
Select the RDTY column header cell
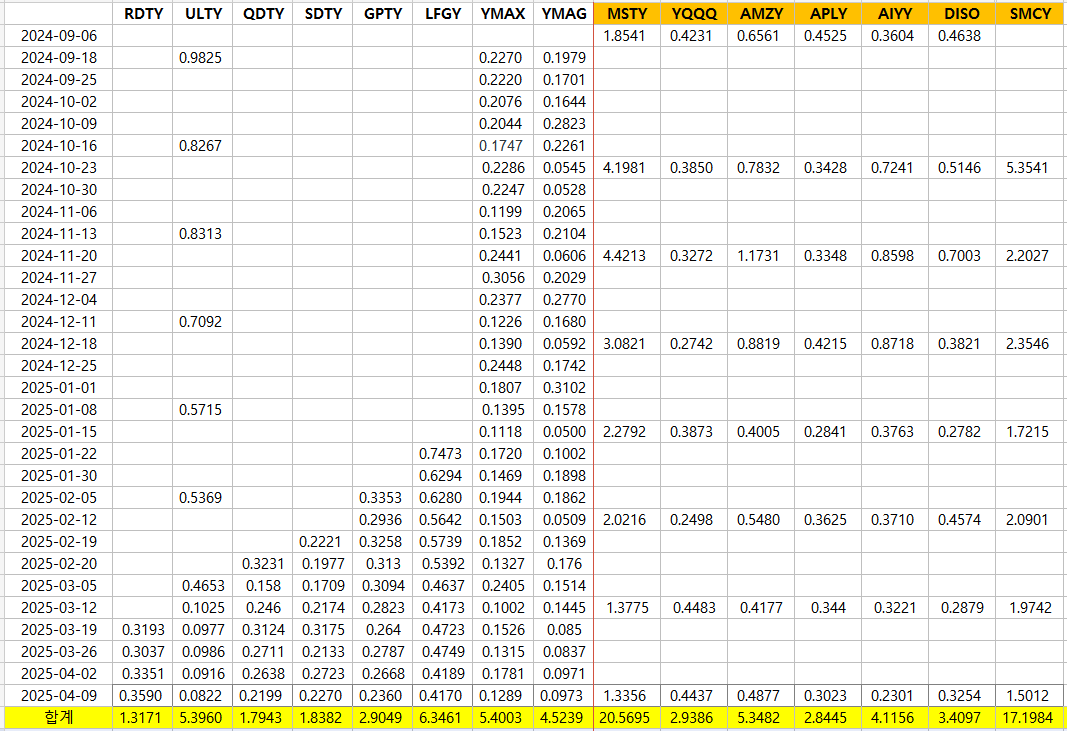[x=143, y=14]
